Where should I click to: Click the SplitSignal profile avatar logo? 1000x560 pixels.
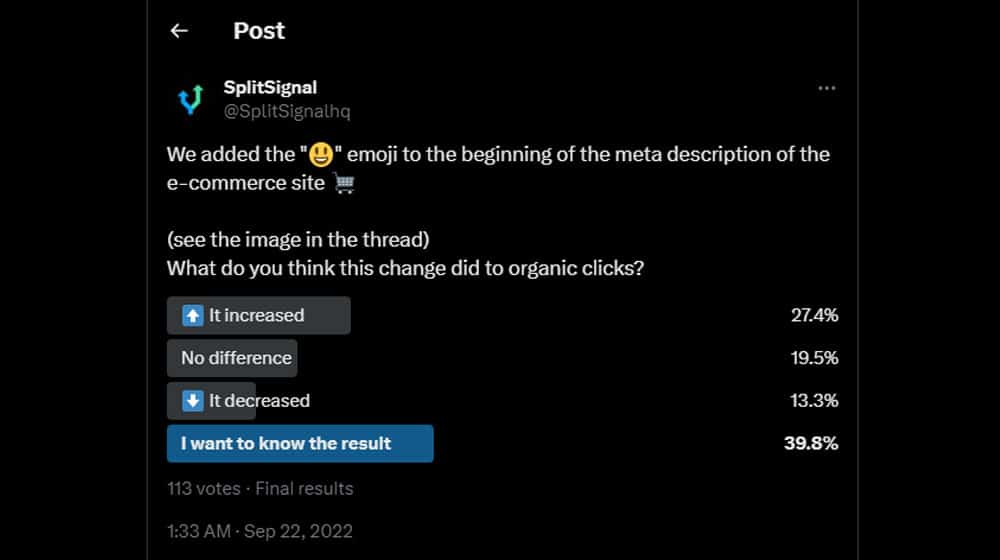tap(190, 99)
